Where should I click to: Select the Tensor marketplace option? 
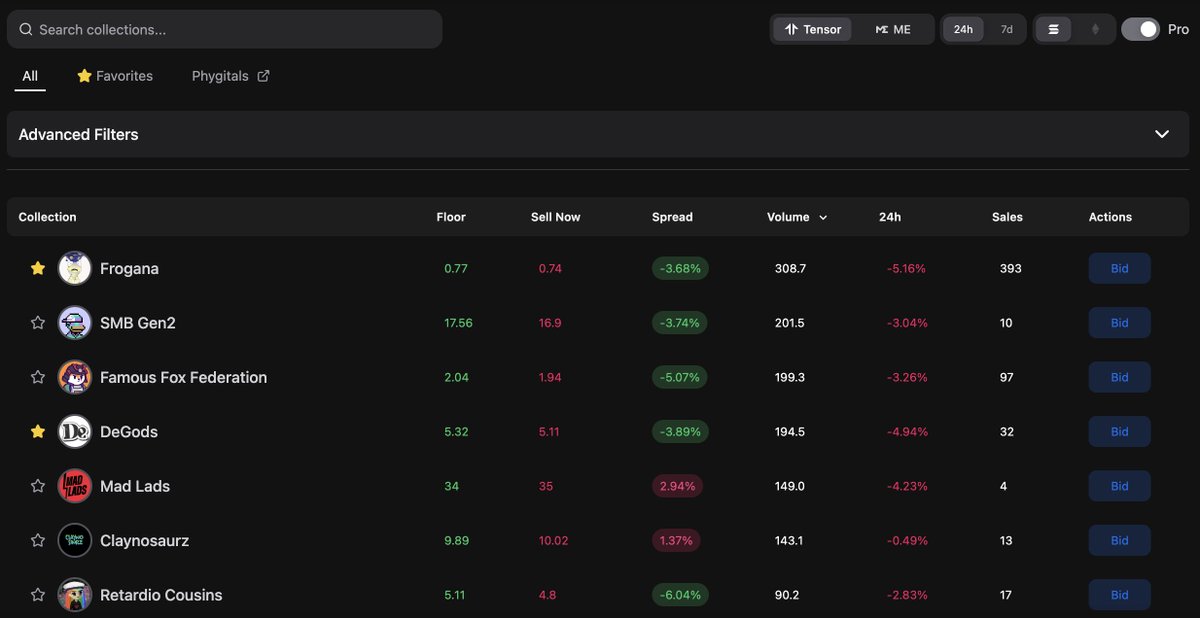coord(813,29)
